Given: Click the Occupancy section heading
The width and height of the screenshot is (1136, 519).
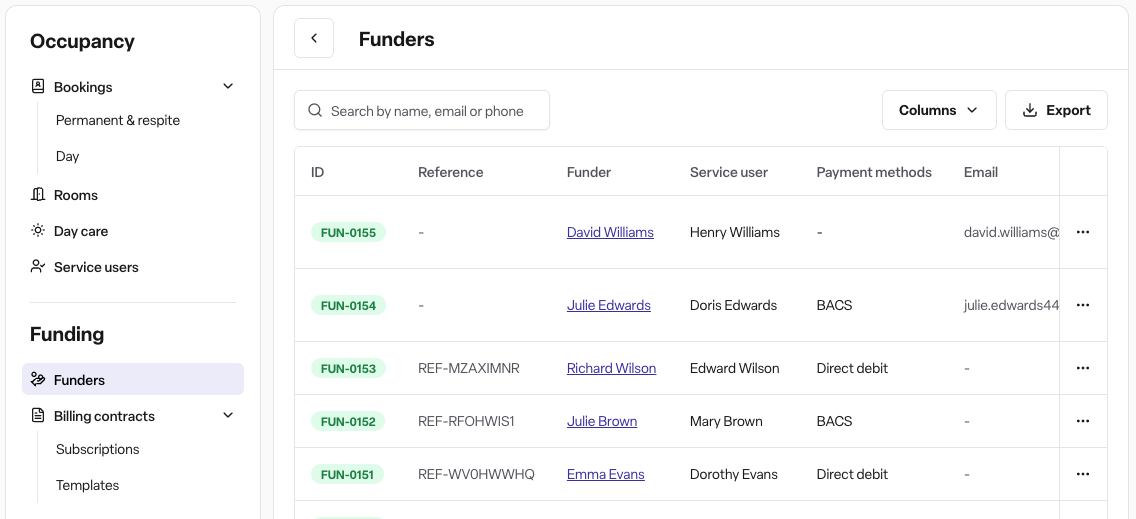Looking at the screenshot, I should coord(83,41).
